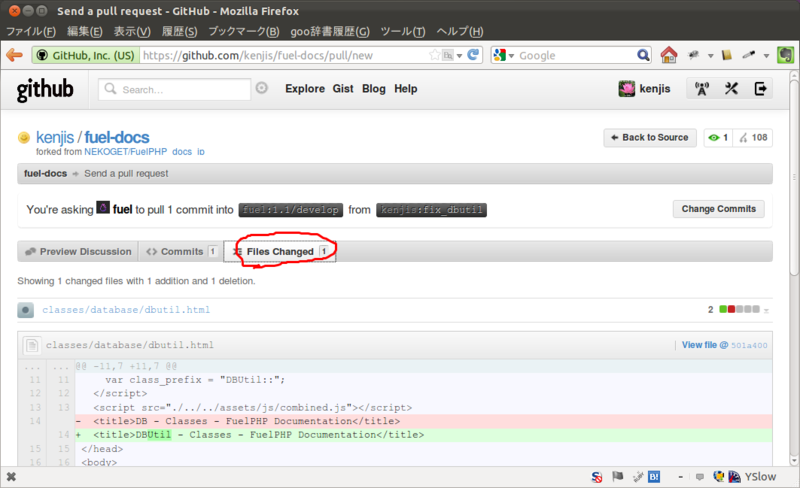Click the Hatena B! status bar icon
Screen dimensions: 800x488
click(654, 477)
